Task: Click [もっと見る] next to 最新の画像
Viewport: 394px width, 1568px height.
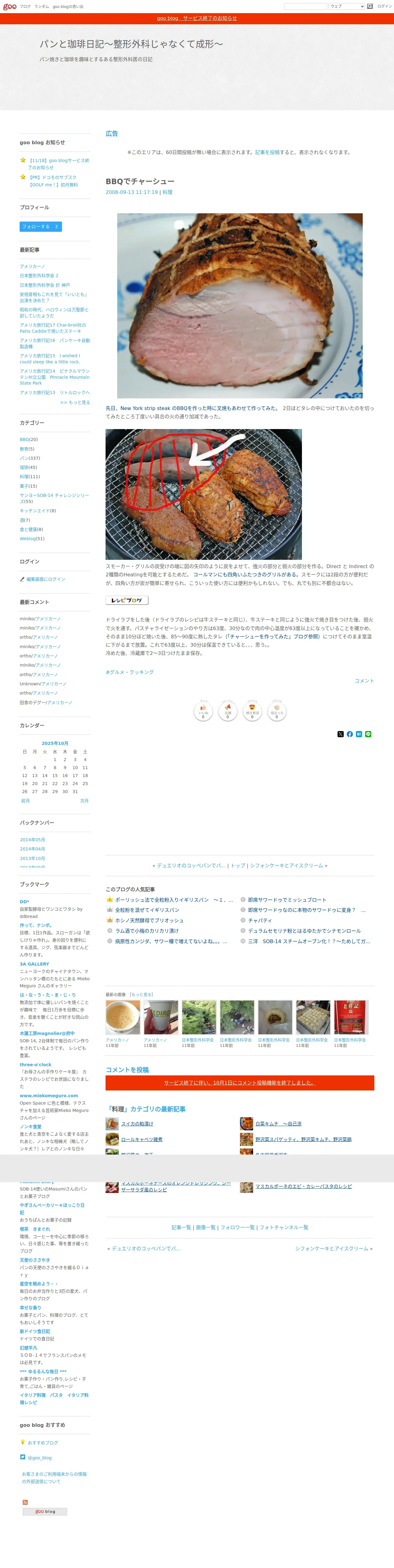Action: coord(141,995)
